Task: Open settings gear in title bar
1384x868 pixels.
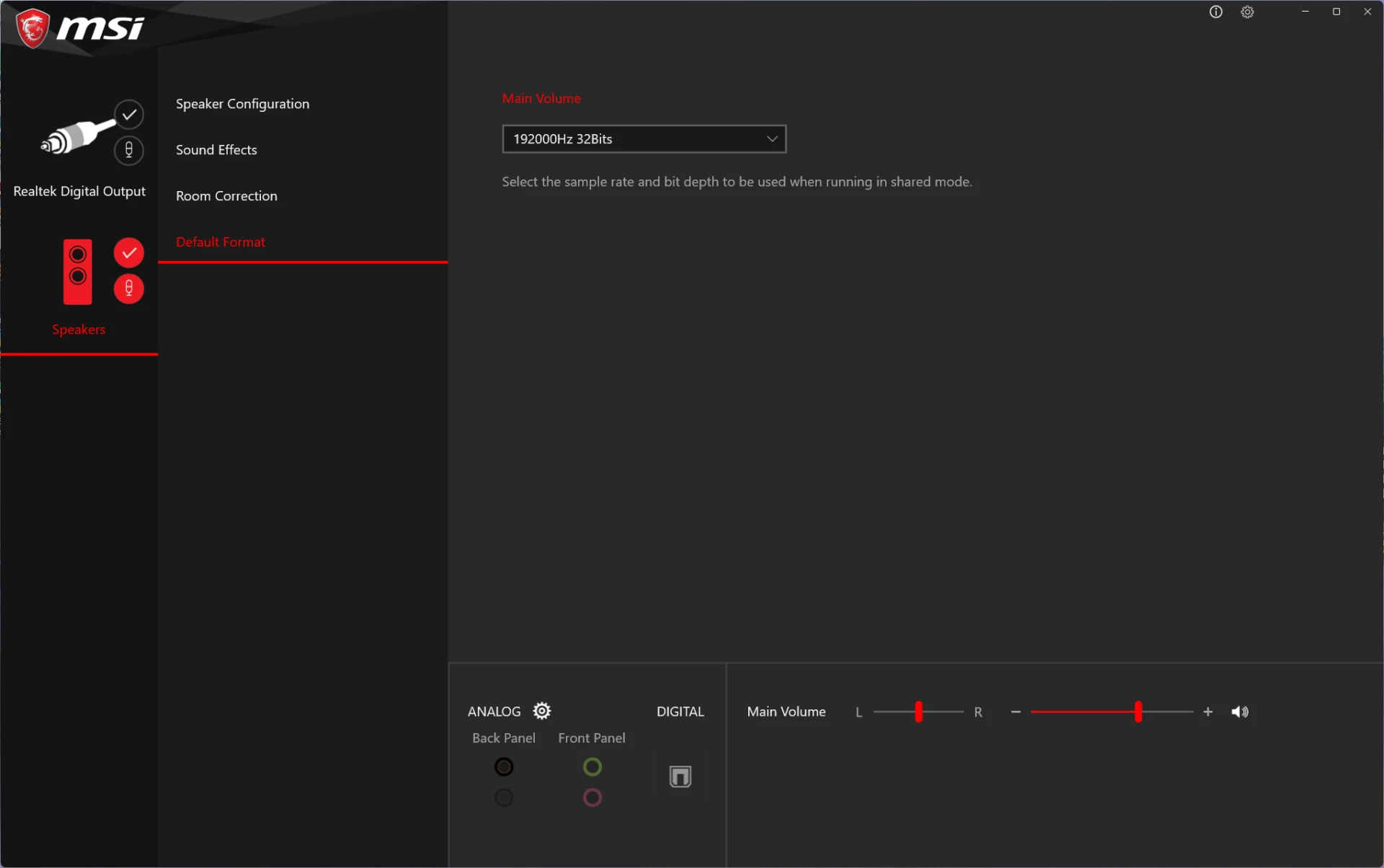Action: point(1247,12)
